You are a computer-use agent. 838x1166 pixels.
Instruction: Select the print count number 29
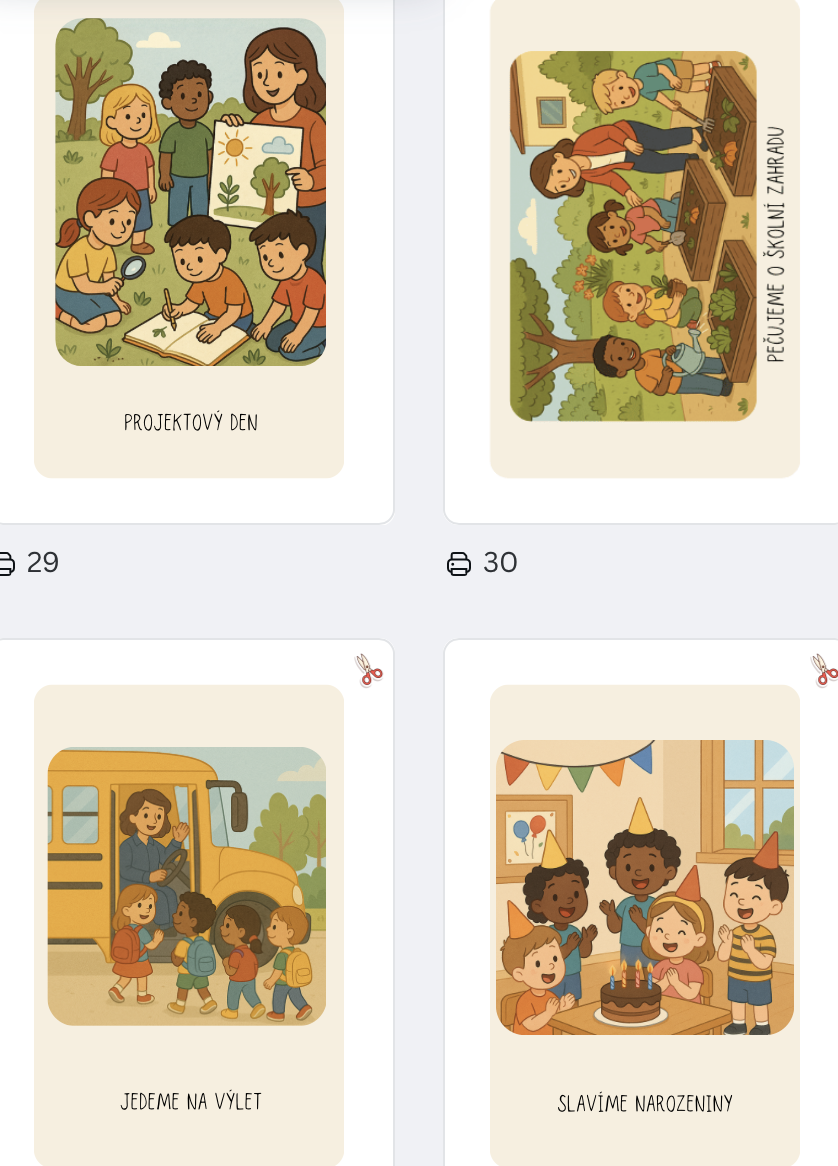[x=42, y=563]
